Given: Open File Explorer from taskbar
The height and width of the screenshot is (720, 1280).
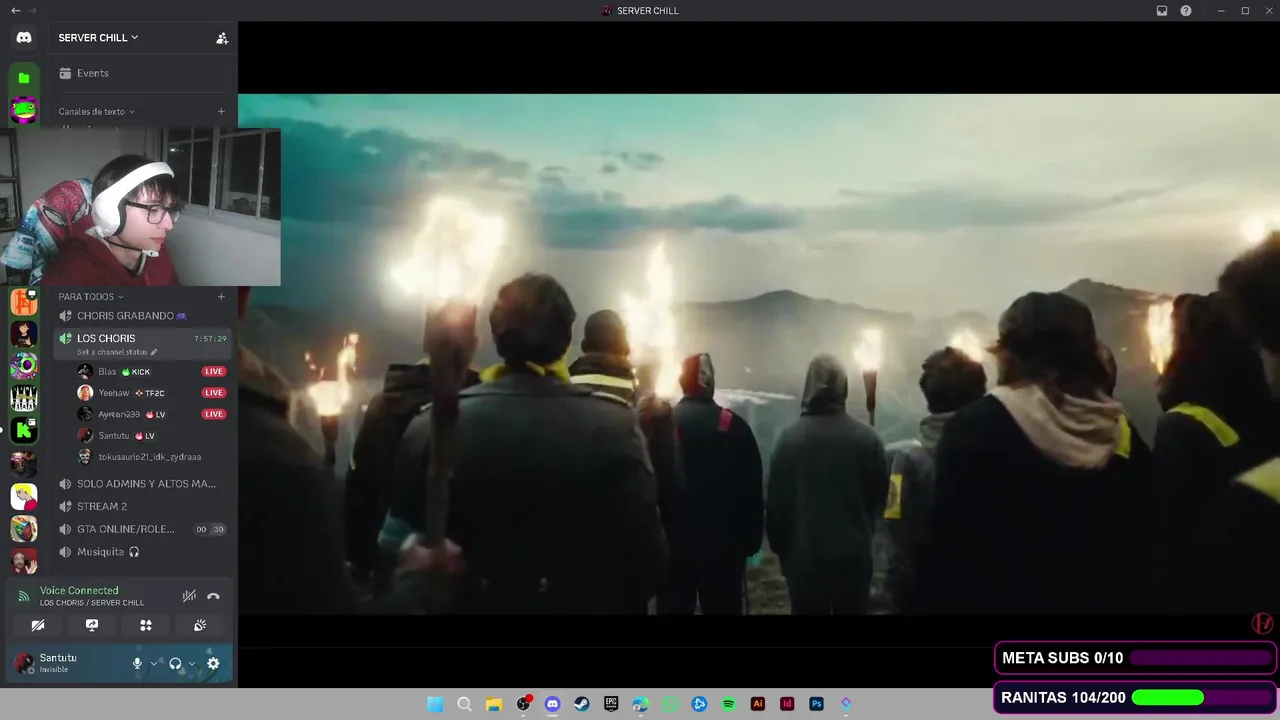Looking at the screenshot, I should tap(493, 704).
